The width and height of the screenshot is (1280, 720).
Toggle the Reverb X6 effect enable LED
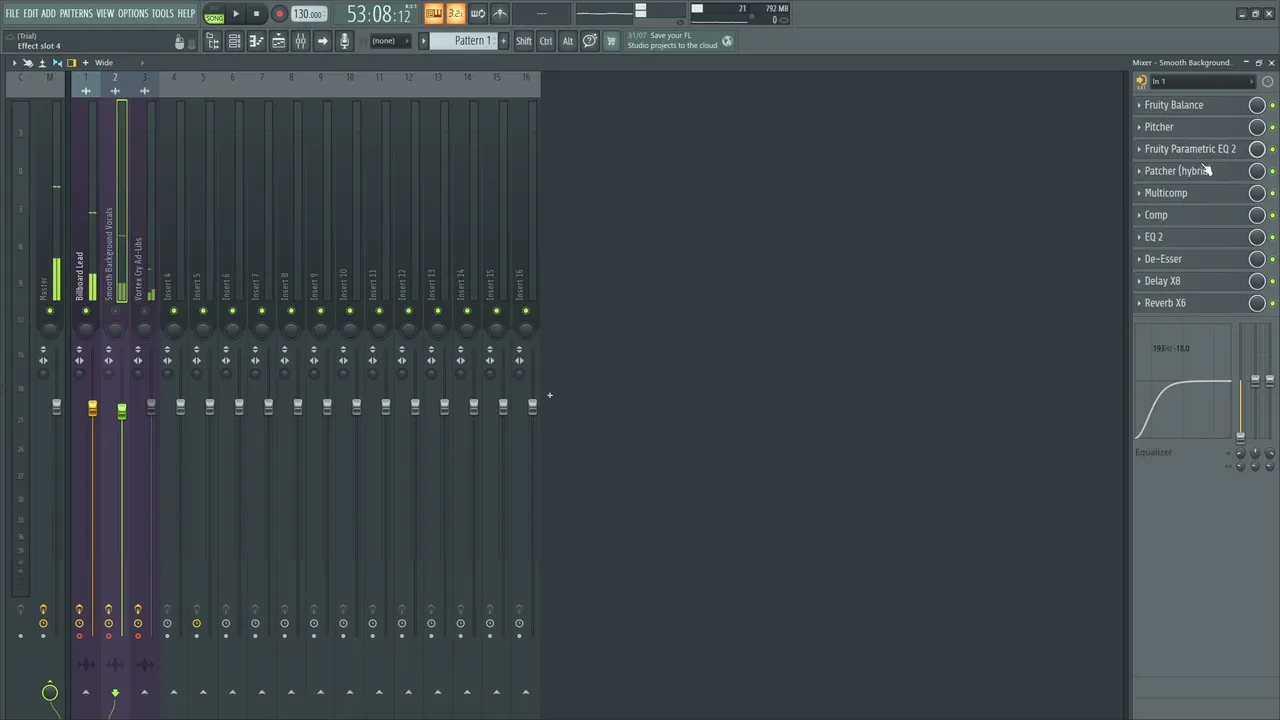pos(1272,303)
